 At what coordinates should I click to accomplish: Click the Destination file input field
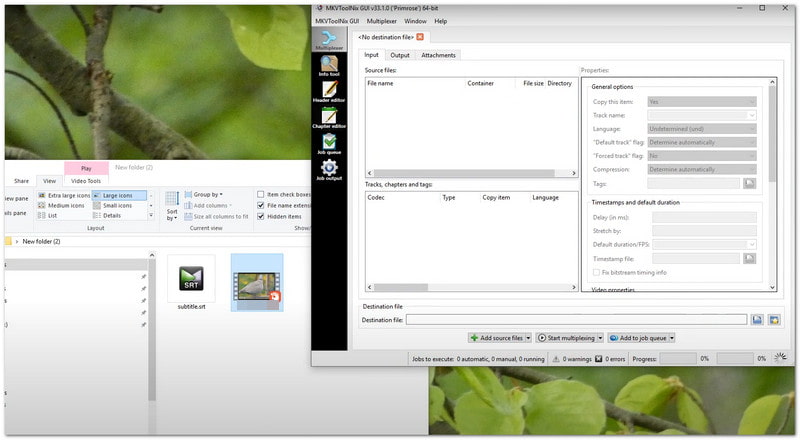576,320
